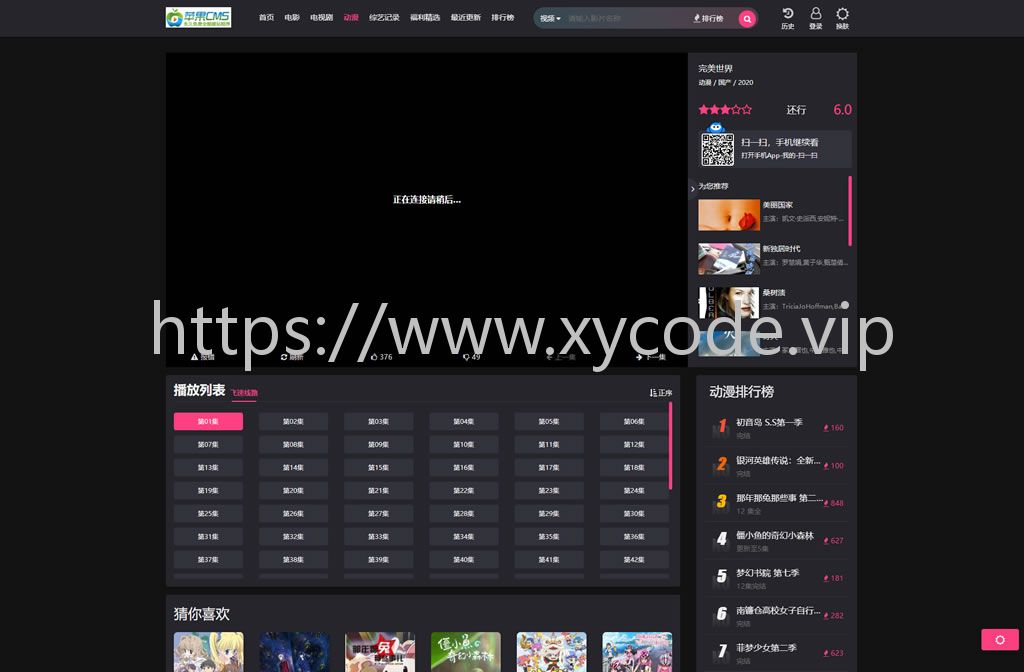Click the thumbs-up button showing 376

pyautogui.click(x=381, y=357)
